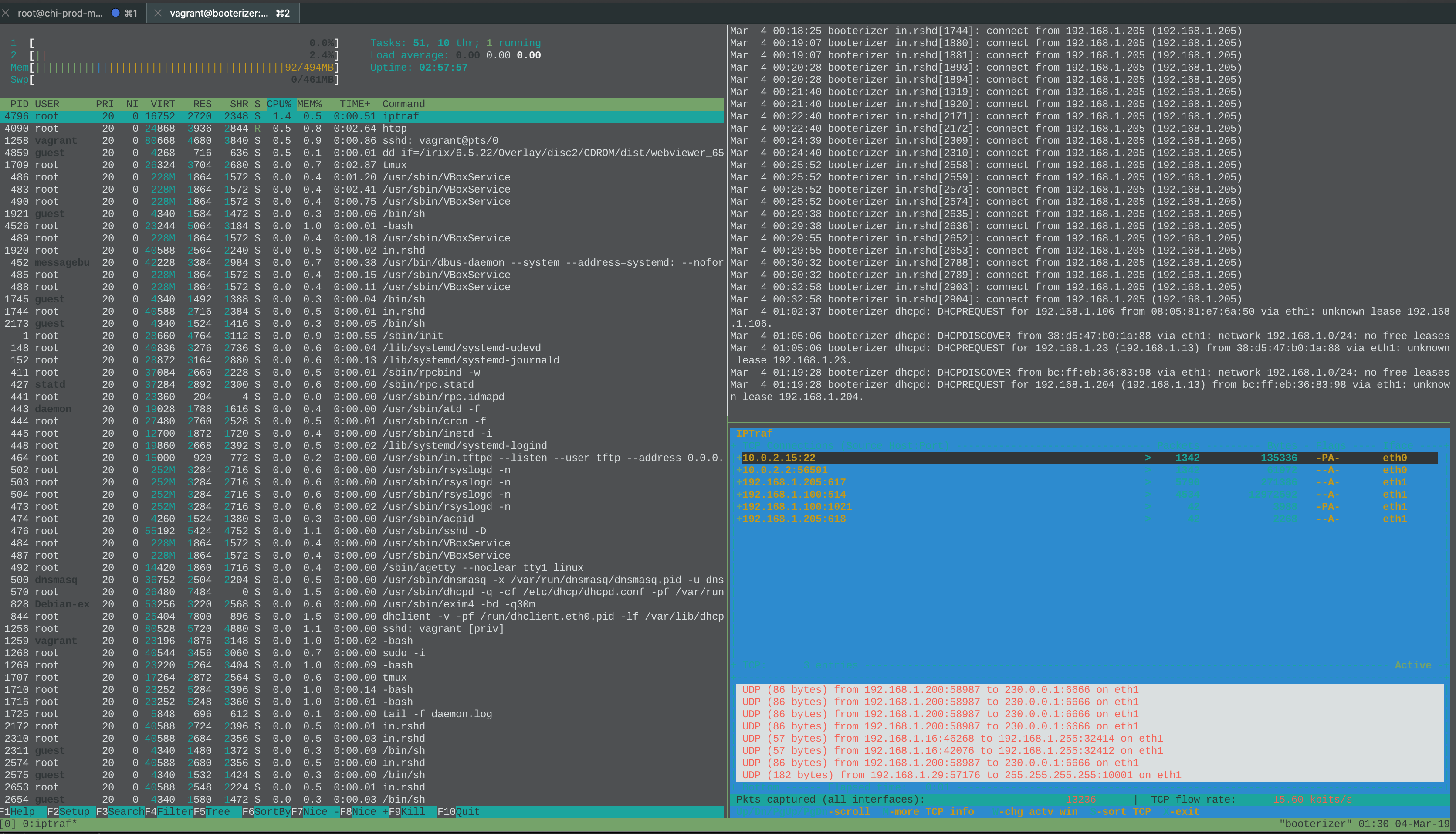
Task: Select the /usr/sbin/inetd -i process row
Action: pyautogui.click(x=362, y=433)
